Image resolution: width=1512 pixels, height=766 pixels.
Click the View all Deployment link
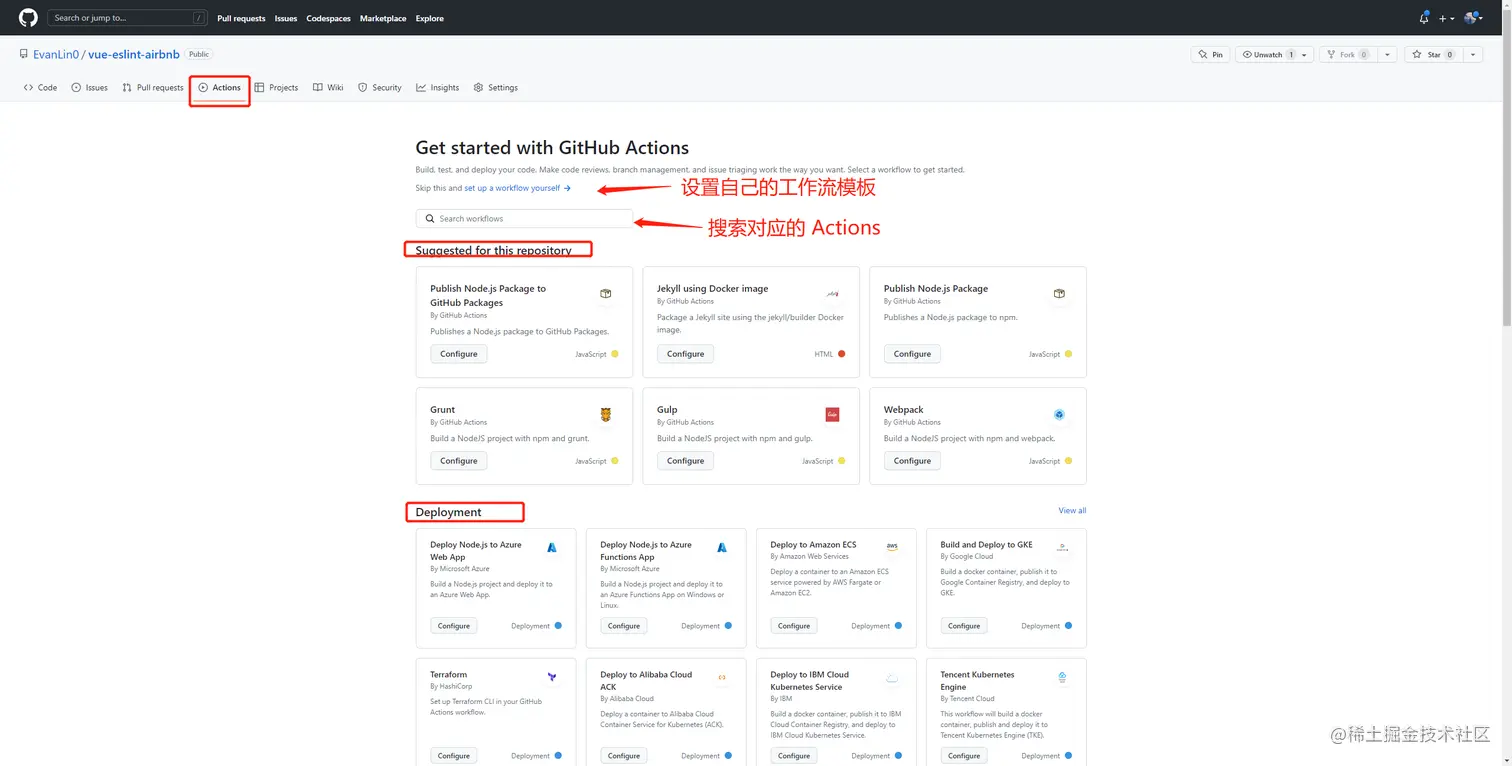[1072, 511]
